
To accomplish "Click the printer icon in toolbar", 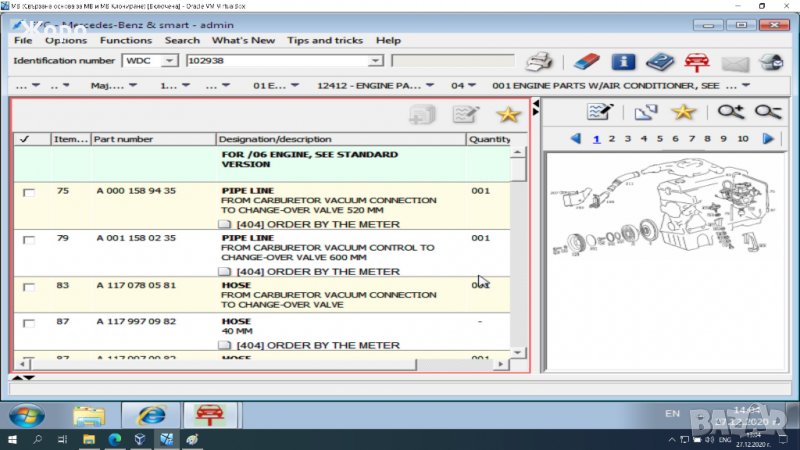I will click(539, 62).
